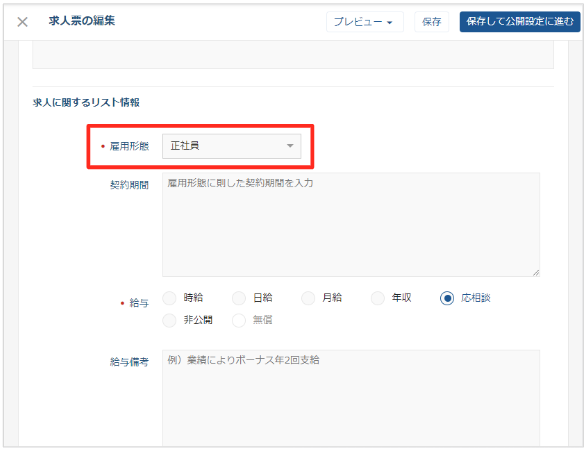Select the 無償 radio button

[x=239, y=321]
